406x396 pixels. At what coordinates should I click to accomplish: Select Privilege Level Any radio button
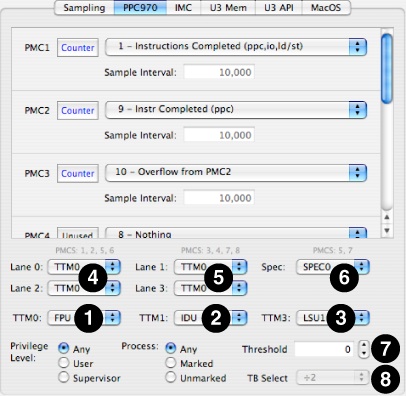pos(63,348)
